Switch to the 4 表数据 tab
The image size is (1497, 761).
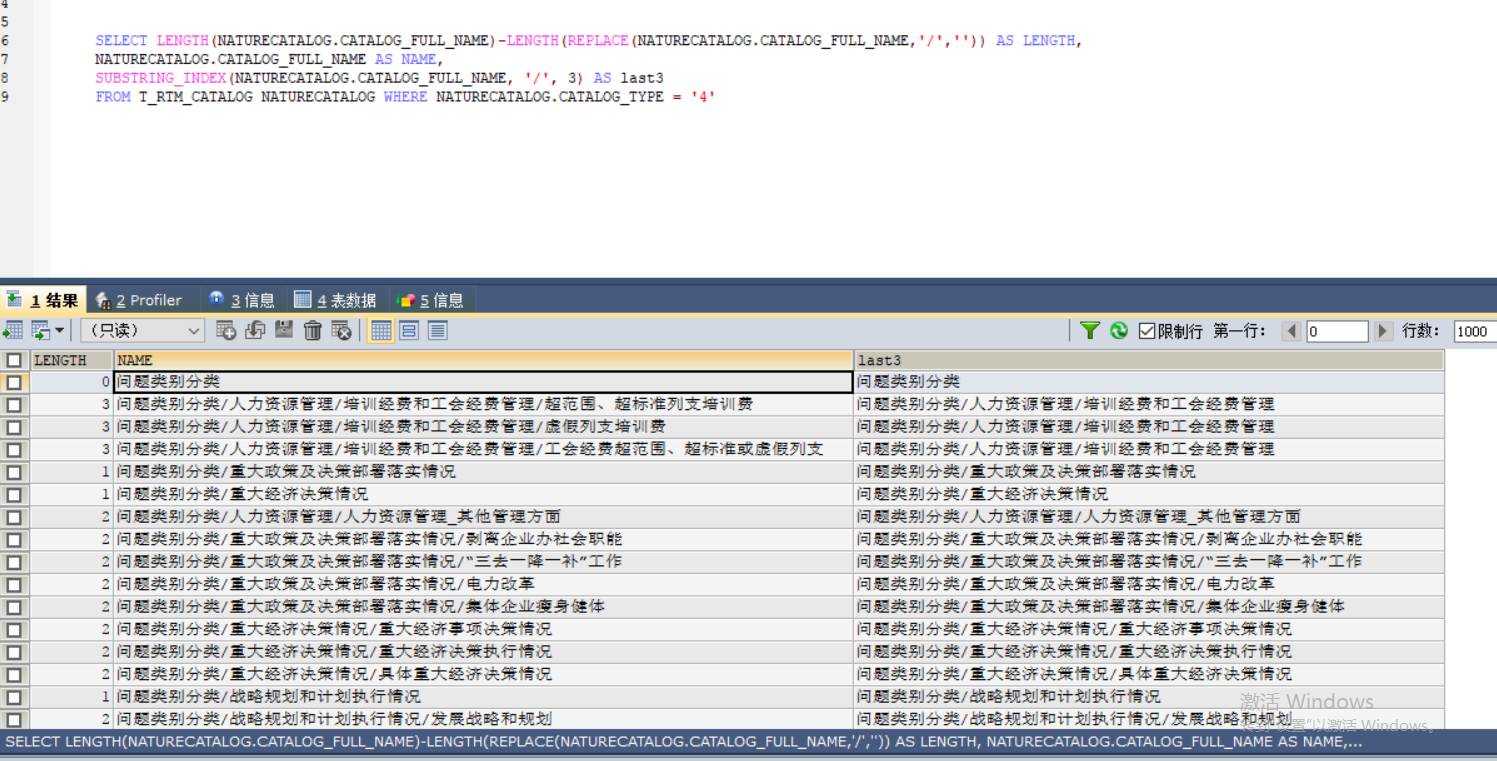click(335, 300)
